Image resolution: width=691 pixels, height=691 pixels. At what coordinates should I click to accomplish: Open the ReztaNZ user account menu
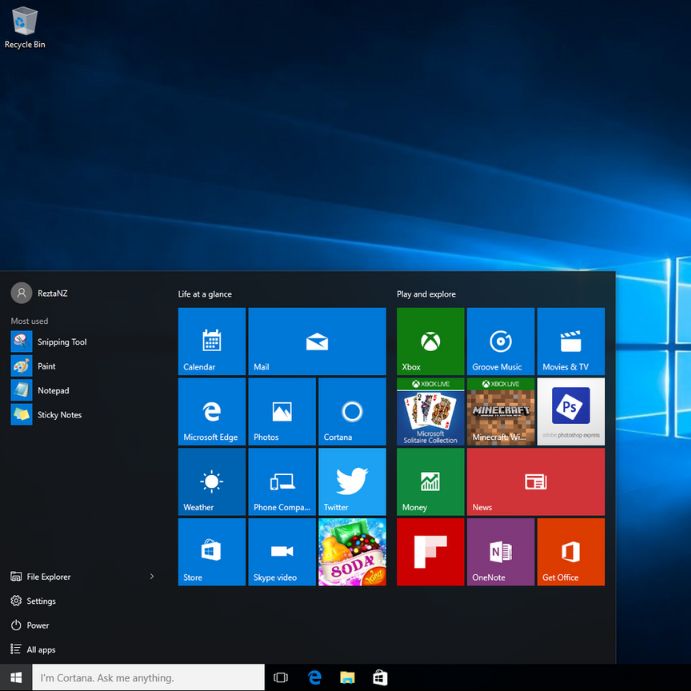pyautogui.click(x=39, y=293)
